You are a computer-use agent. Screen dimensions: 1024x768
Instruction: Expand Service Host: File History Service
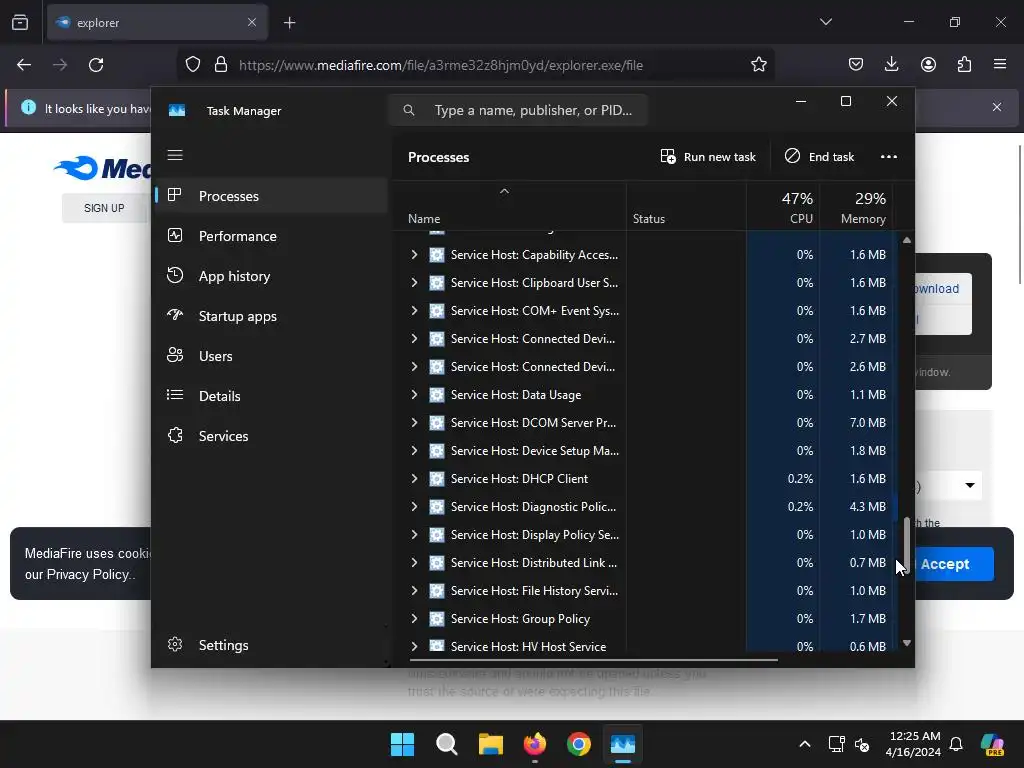pyautogui.click(x=414, y=590)
